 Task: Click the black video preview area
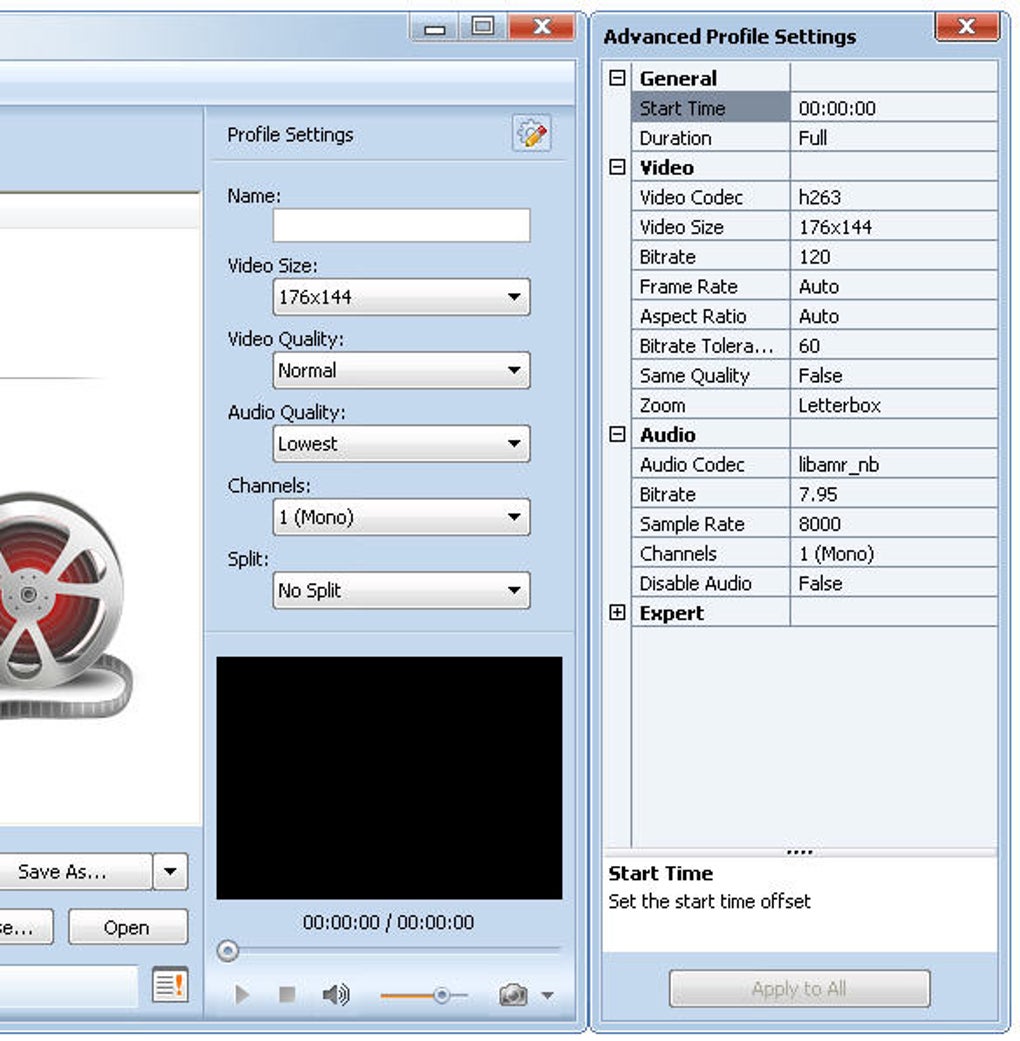(x=389, y=777)
